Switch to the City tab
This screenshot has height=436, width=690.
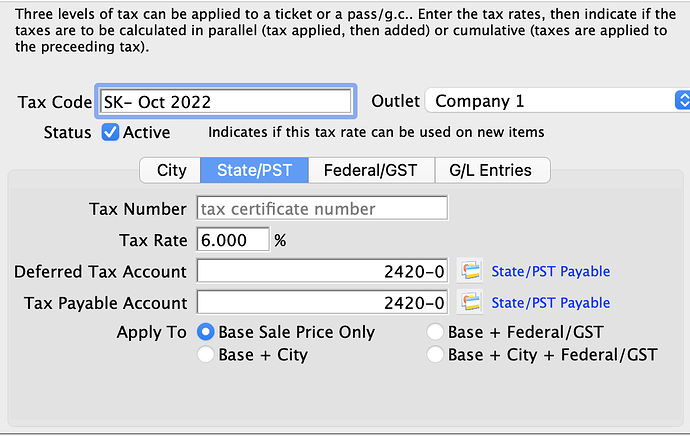[170, 170]
